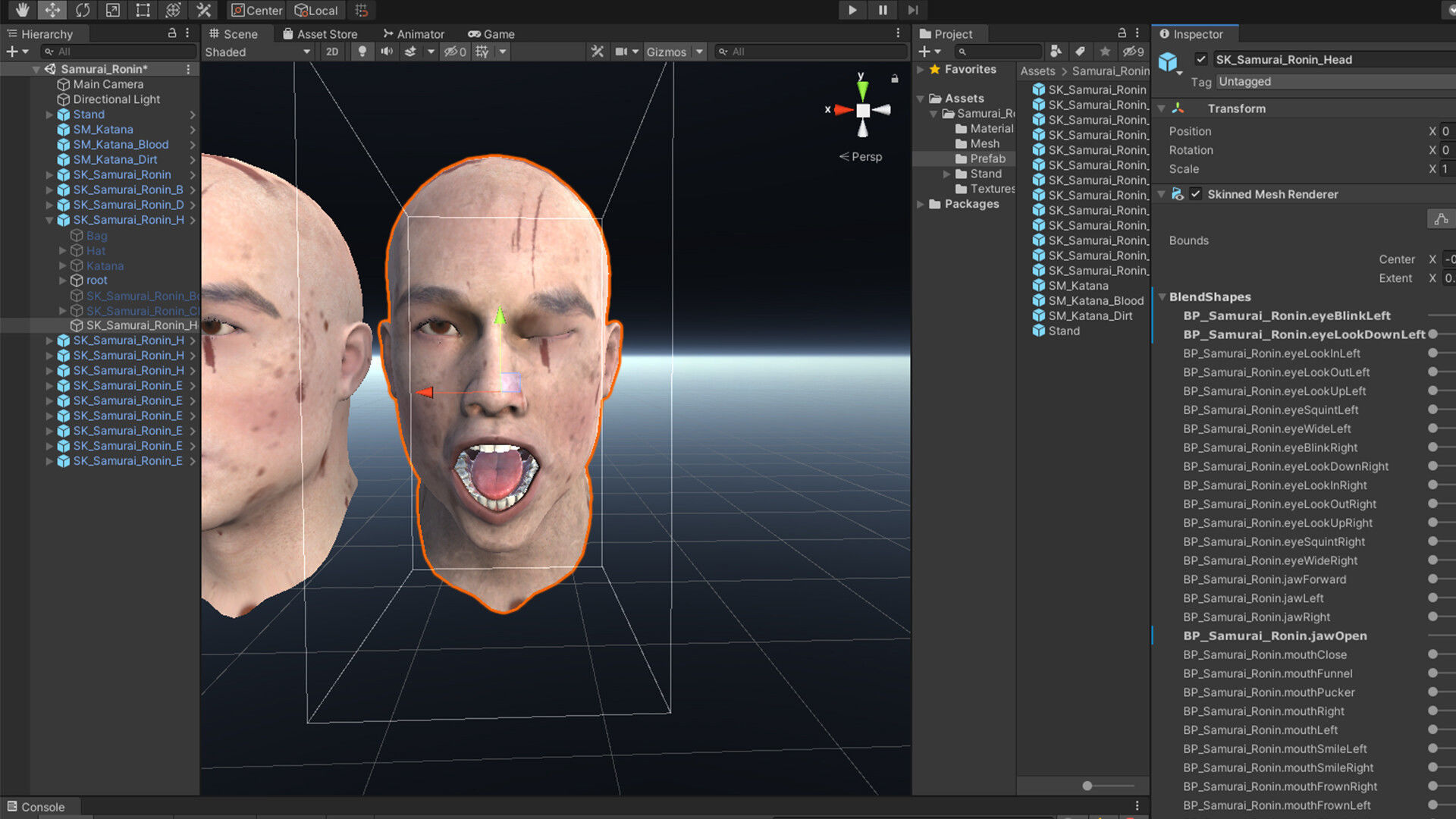Image resolution: width=1456 pixels, height=819 pixels.
Task: Select the Rotate tool
Action: (83, 10)
